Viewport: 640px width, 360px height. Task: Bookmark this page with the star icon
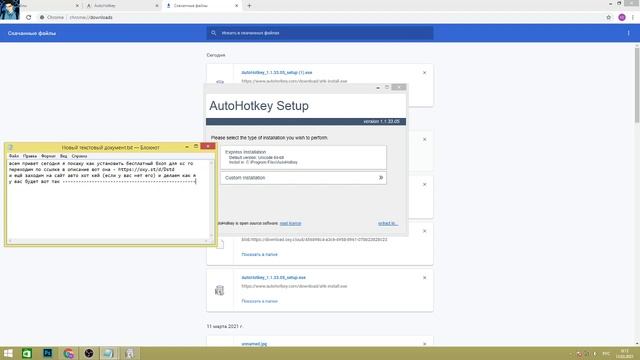[x=609, y=18]
